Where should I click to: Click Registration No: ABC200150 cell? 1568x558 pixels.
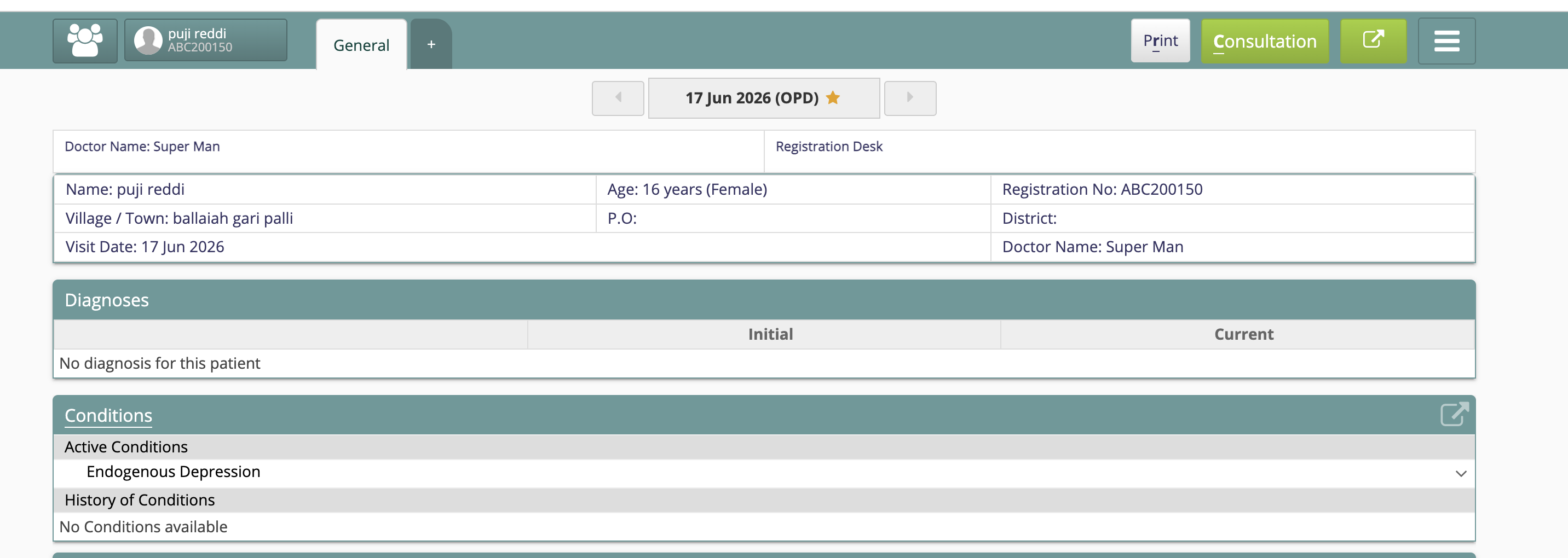tap(1232, 189)
